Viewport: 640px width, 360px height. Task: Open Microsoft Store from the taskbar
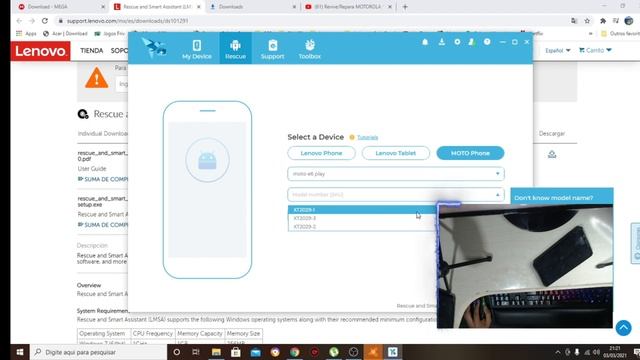click(x=236, y=352)
